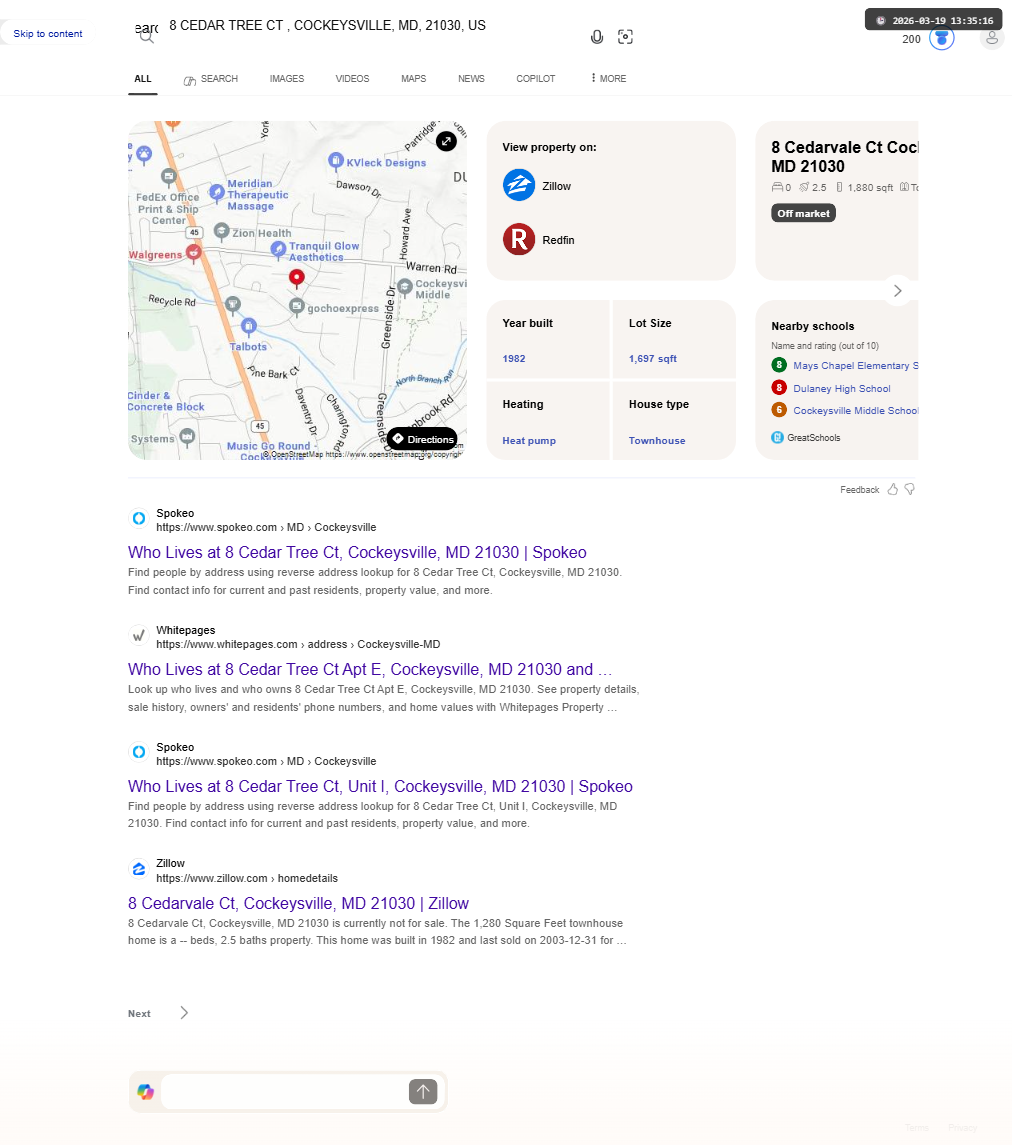This screenshot has height=1145, width=1012.
Task: Give thumbs down feedback
Action: coord(910,489)
